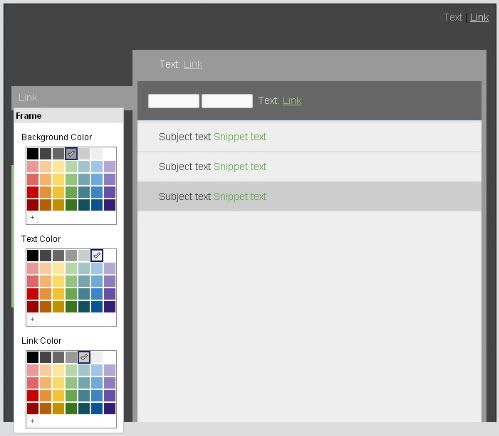499x436 pixels.
Task: Pick dark teal in Background Color palette
Action: point(84,205)
